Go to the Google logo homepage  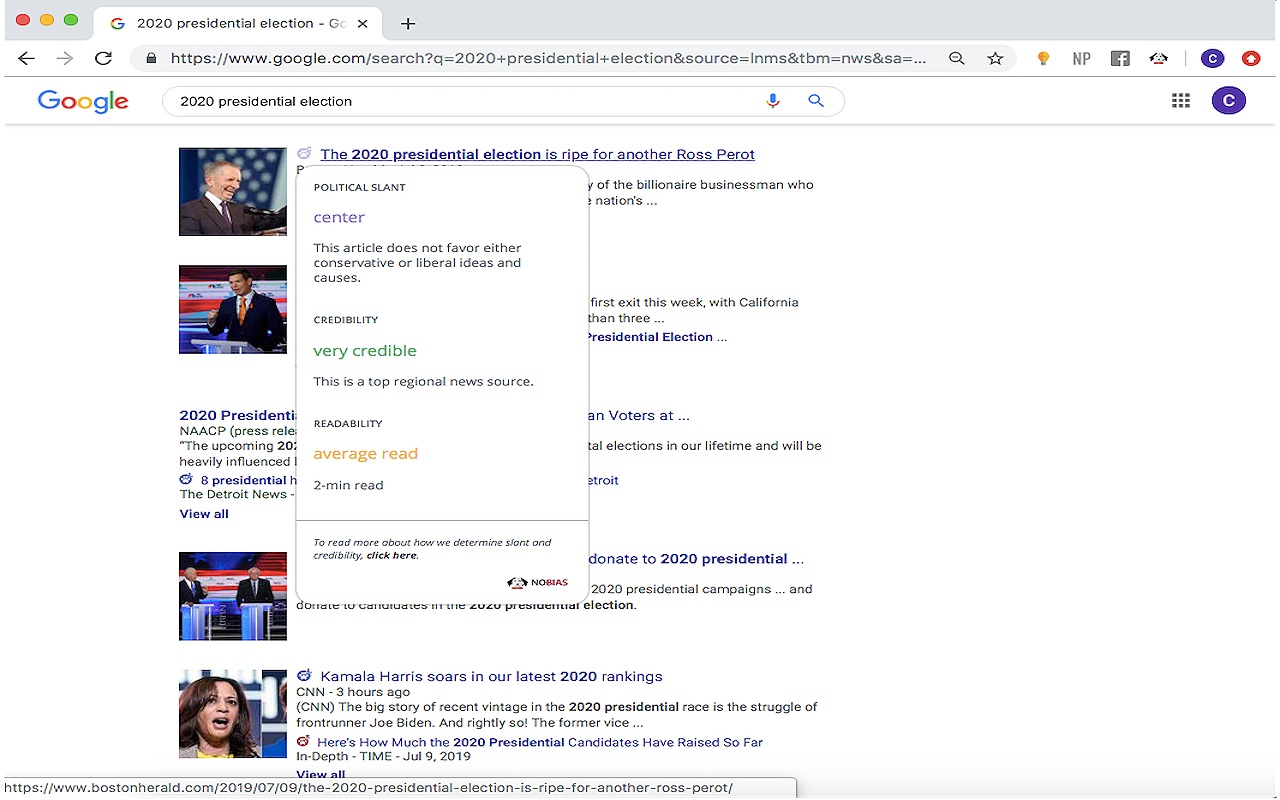coord(83,101)
